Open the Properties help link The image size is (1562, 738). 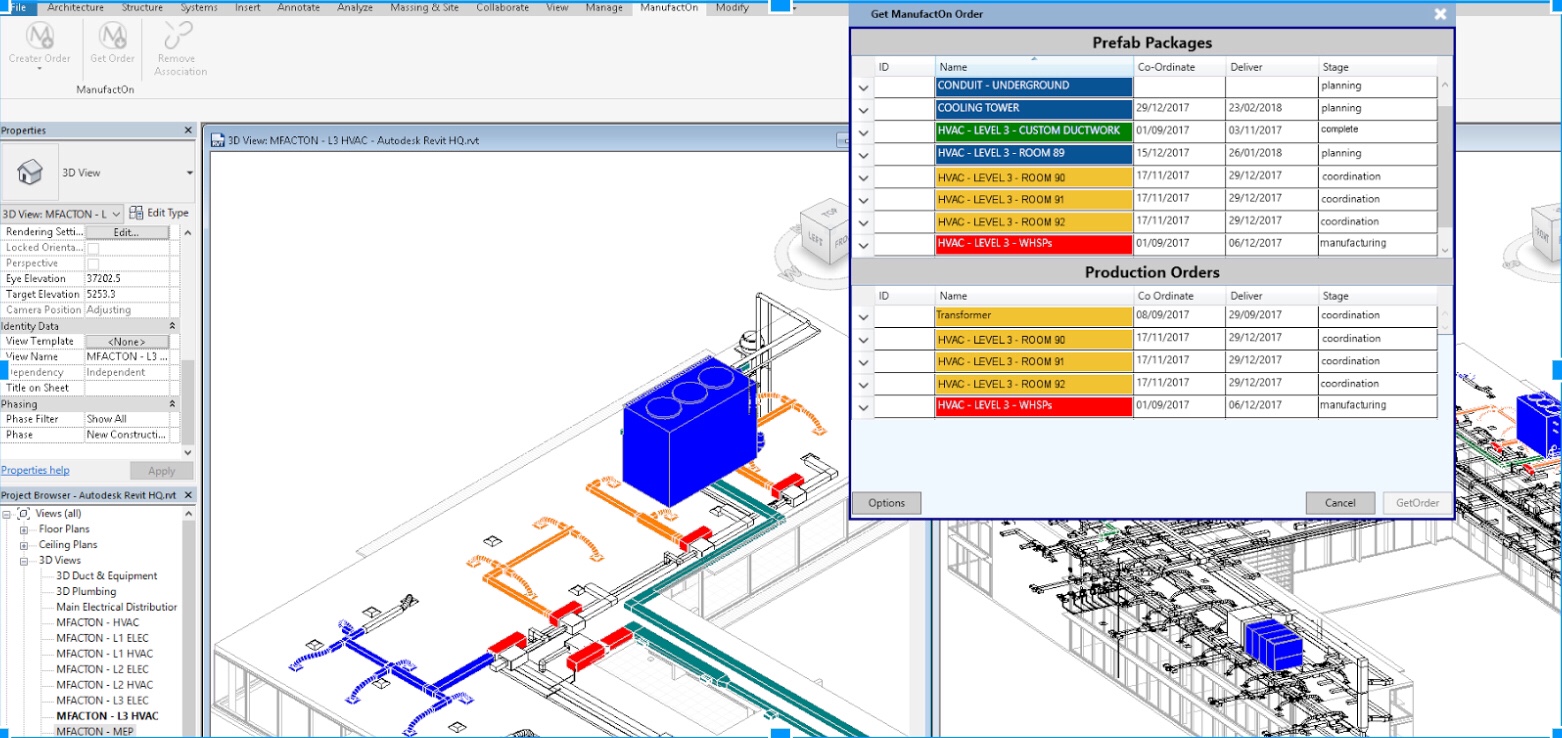point(35,470)
